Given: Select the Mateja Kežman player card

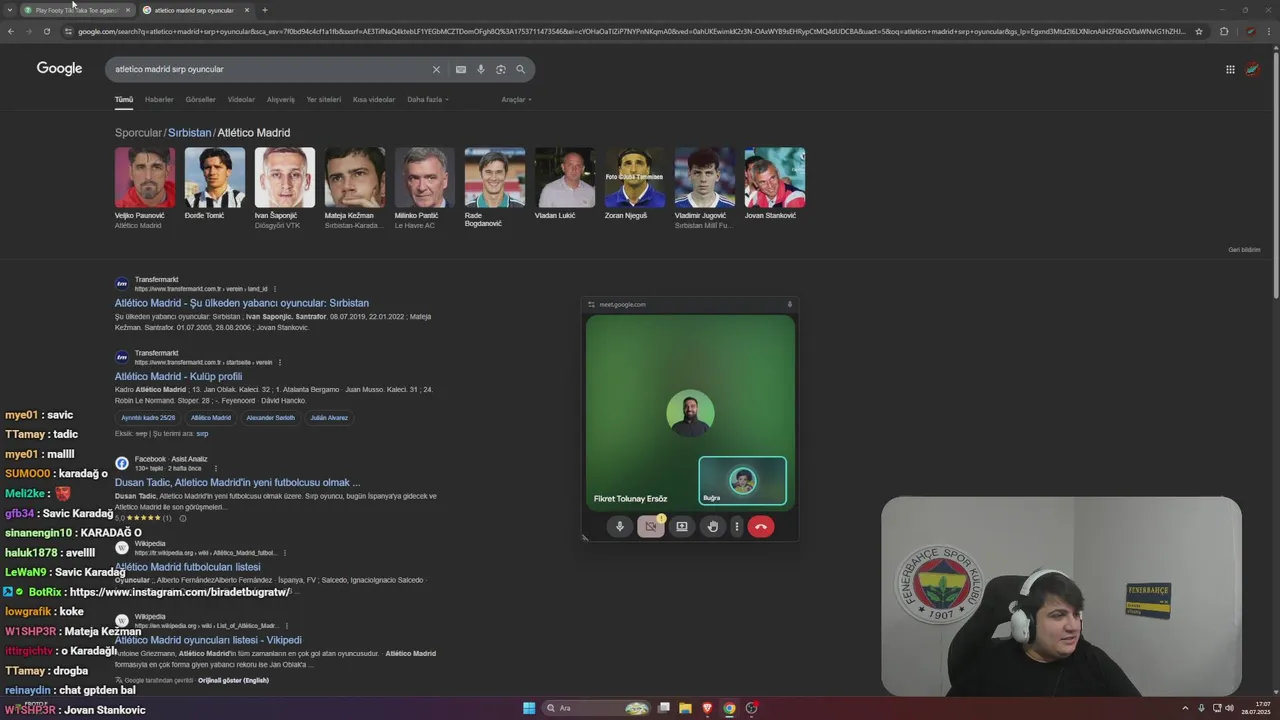Looking at the screenshot, I should pos(354,189).
